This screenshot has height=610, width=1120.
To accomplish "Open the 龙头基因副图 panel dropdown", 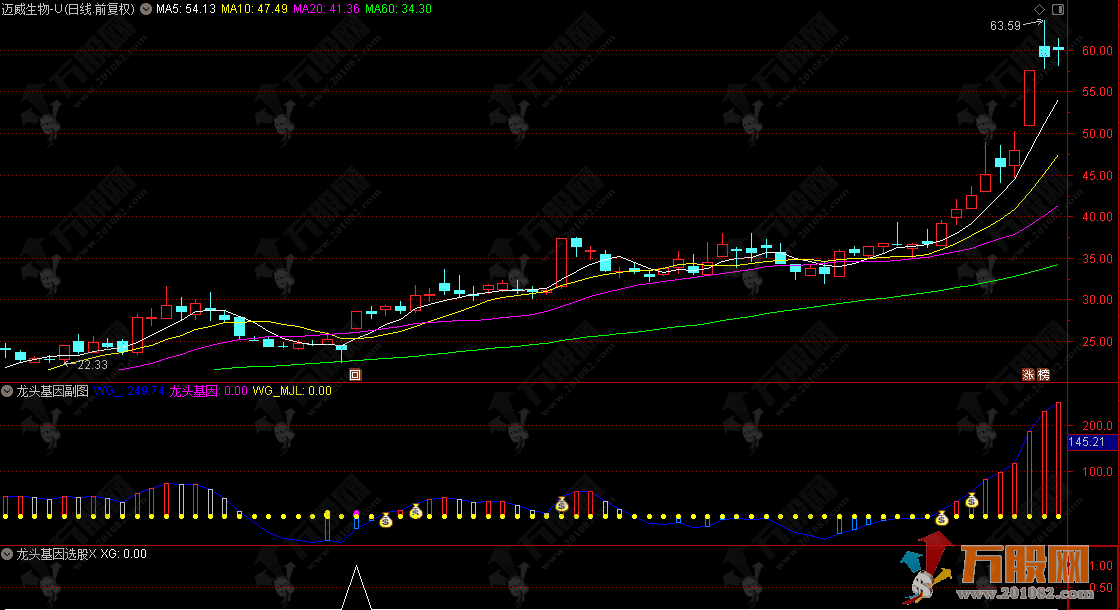I will pyautogui.click(x=7, y=392).
